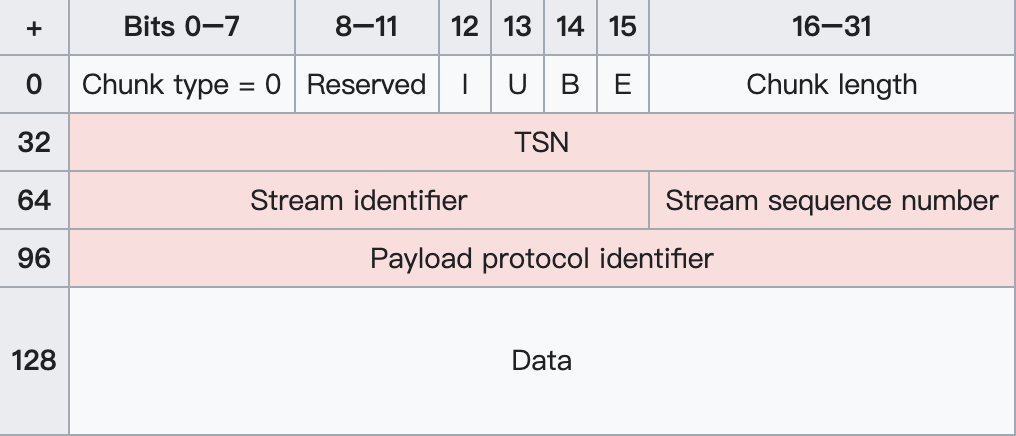Viewport: 1016px width, 436px height.
Task: Select the 'Payload protocol identifier' cell
Action: [x=541, y=259]
